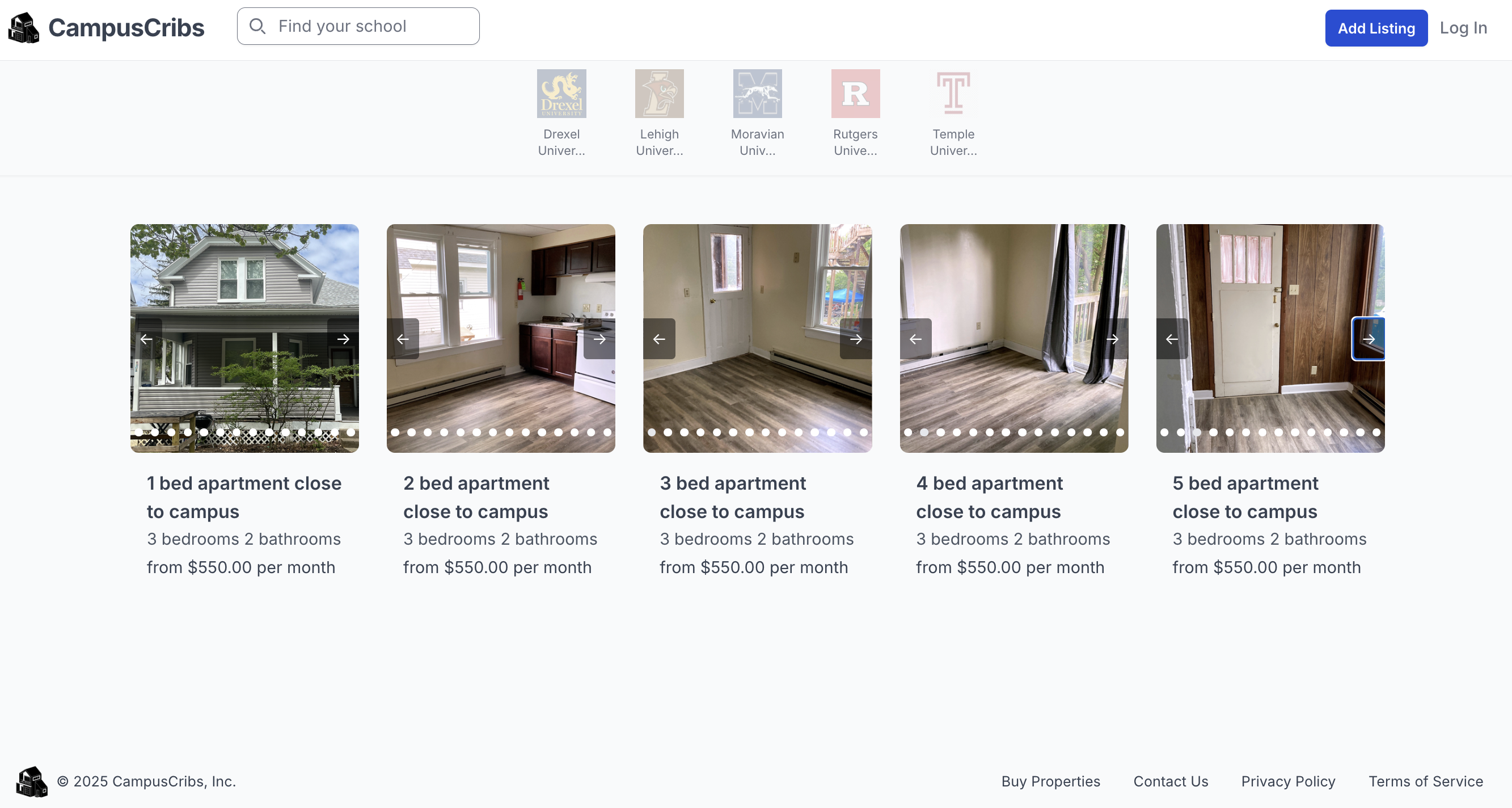The image size is (1512, 808).
Task: Go back one photo on the 2 bed listing
Action: (402, 339)
